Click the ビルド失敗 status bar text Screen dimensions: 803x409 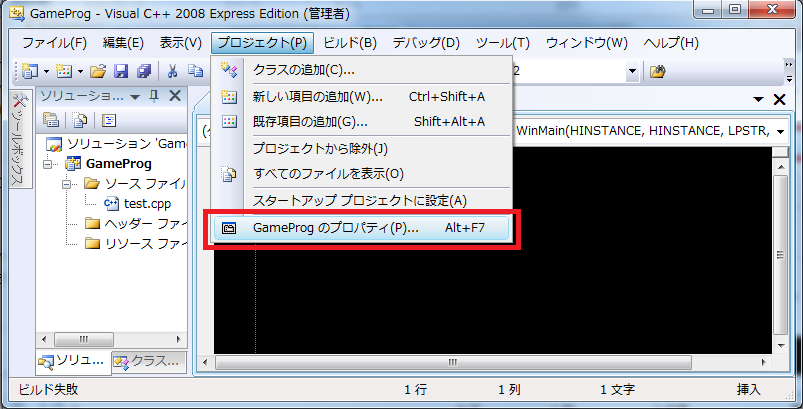coord(48,390)
